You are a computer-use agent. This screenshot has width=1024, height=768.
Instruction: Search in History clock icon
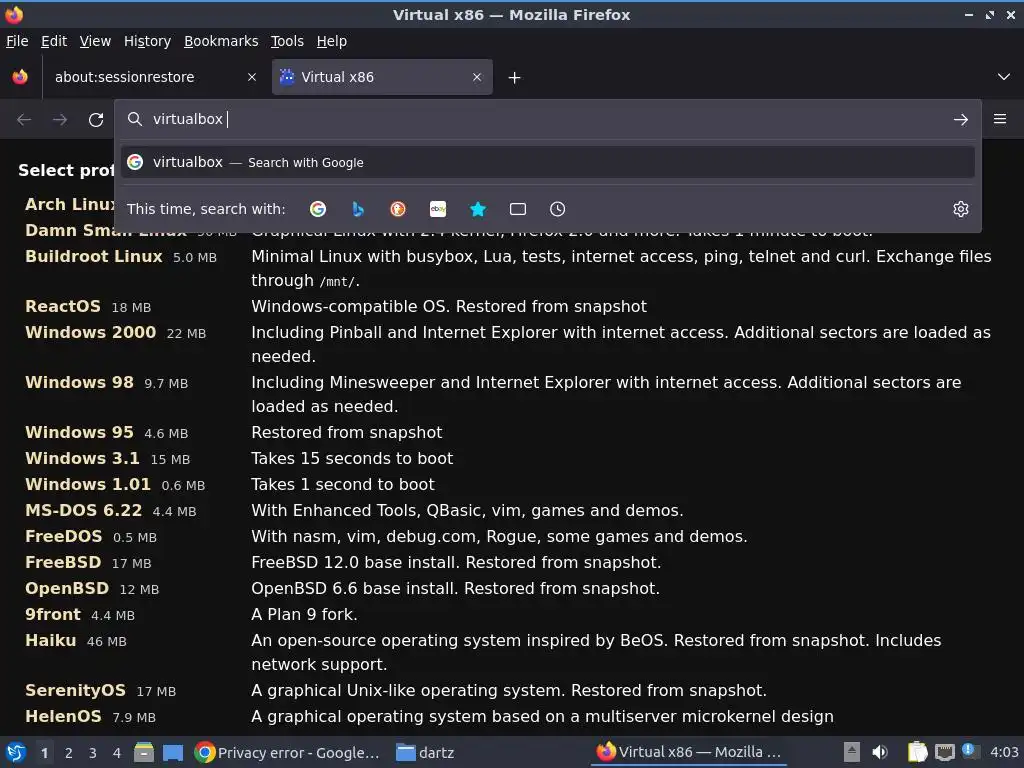558,209
